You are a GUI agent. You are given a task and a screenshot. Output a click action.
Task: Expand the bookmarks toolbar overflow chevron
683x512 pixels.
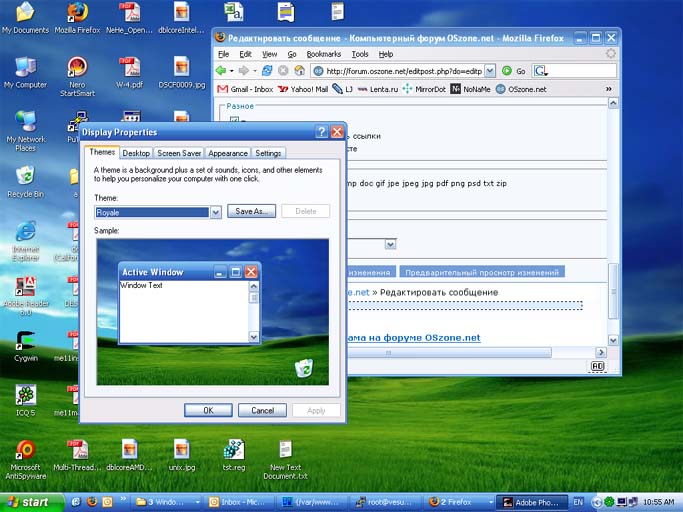point(611,89)
